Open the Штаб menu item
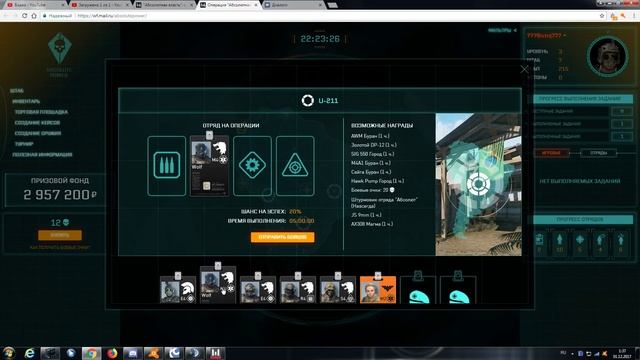640x360 pixels. (17, 91)
